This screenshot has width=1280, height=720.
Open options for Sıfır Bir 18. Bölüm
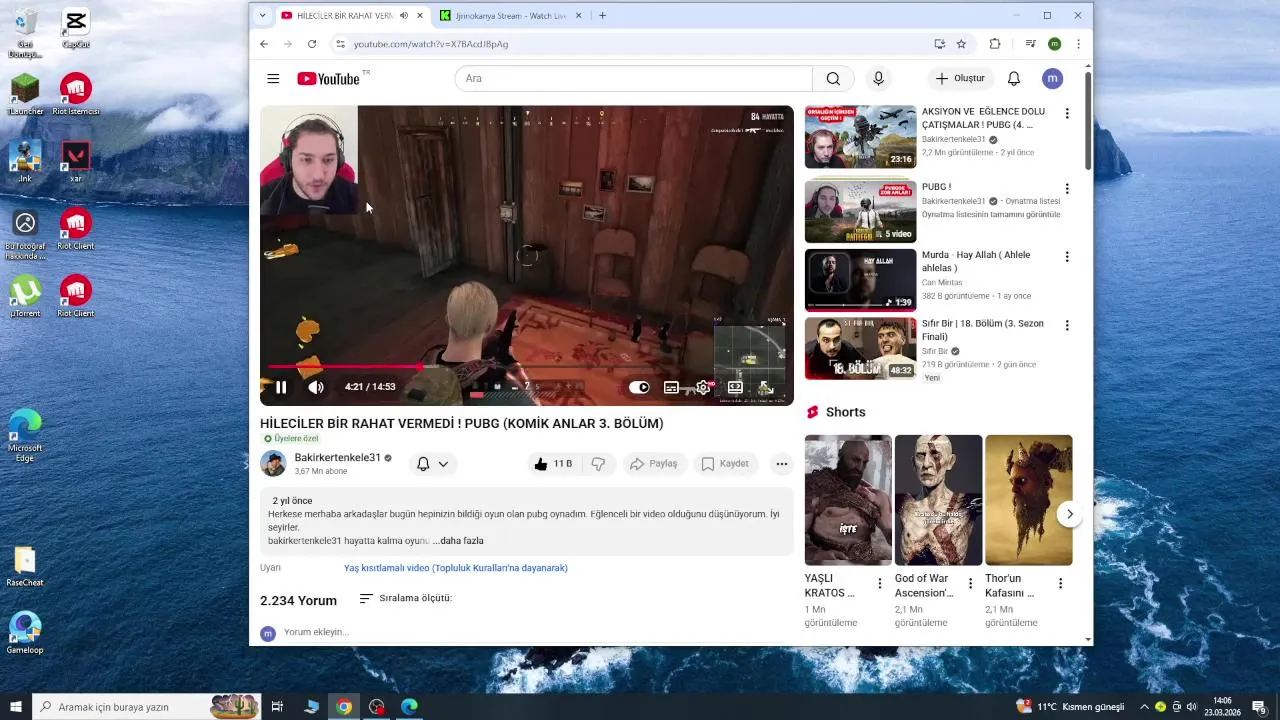pos(1067,326)
